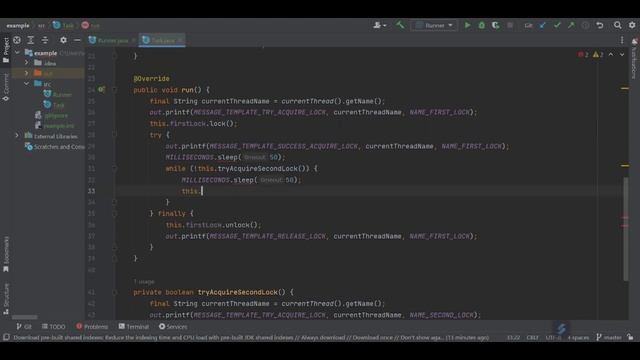Open the Structure tool window tab
Image resolution: width=640 pixels, height=360 pixels.
(x=6, y=298)
